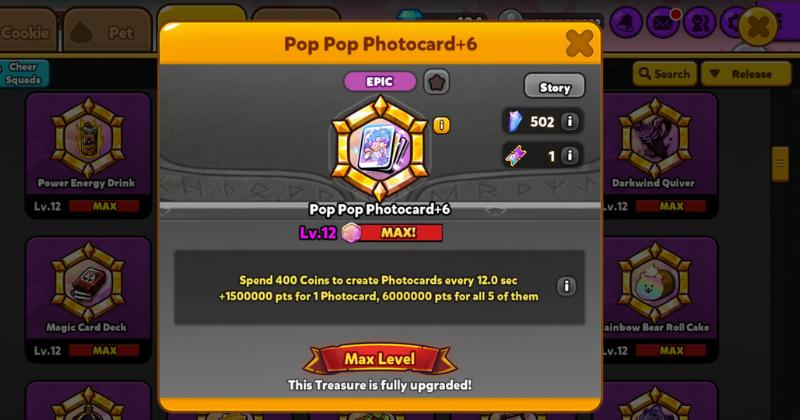Select the Cheer Squads filter
This screenshot has height=420, width=800.
[x=23, y=73]
